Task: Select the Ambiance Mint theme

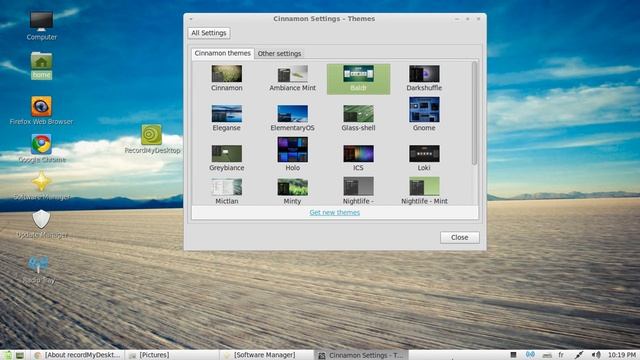Action: pyautogui.click(x=292, y=78)
